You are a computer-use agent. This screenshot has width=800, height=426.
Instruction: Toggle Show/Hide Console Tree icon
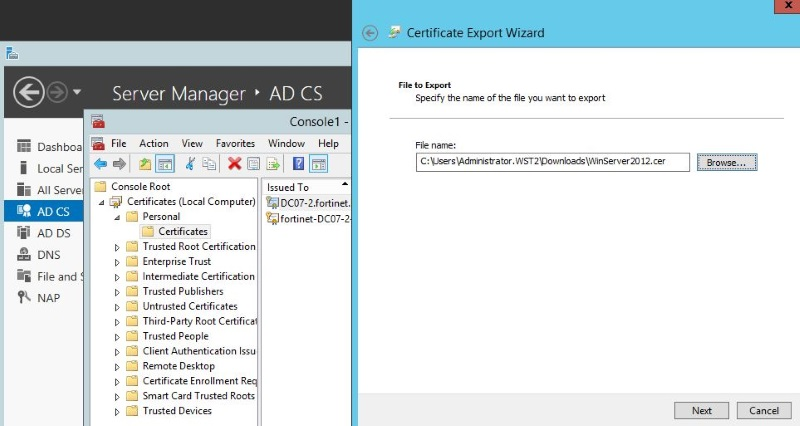coord(165,164)
